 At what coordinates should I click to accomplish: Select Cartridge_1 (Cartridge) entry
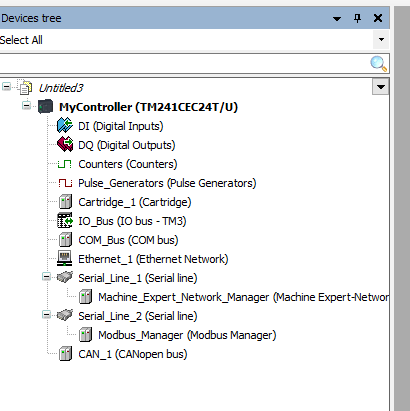pyautogui.click(x=135, y=202)
